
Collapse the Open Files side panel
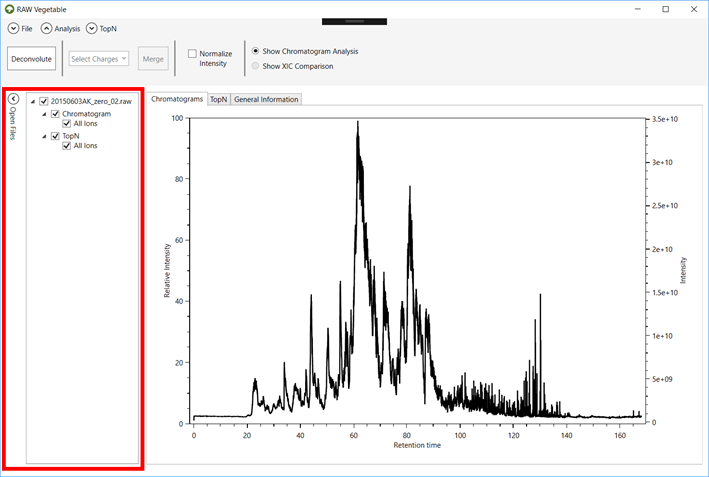[x=14, y=98]
